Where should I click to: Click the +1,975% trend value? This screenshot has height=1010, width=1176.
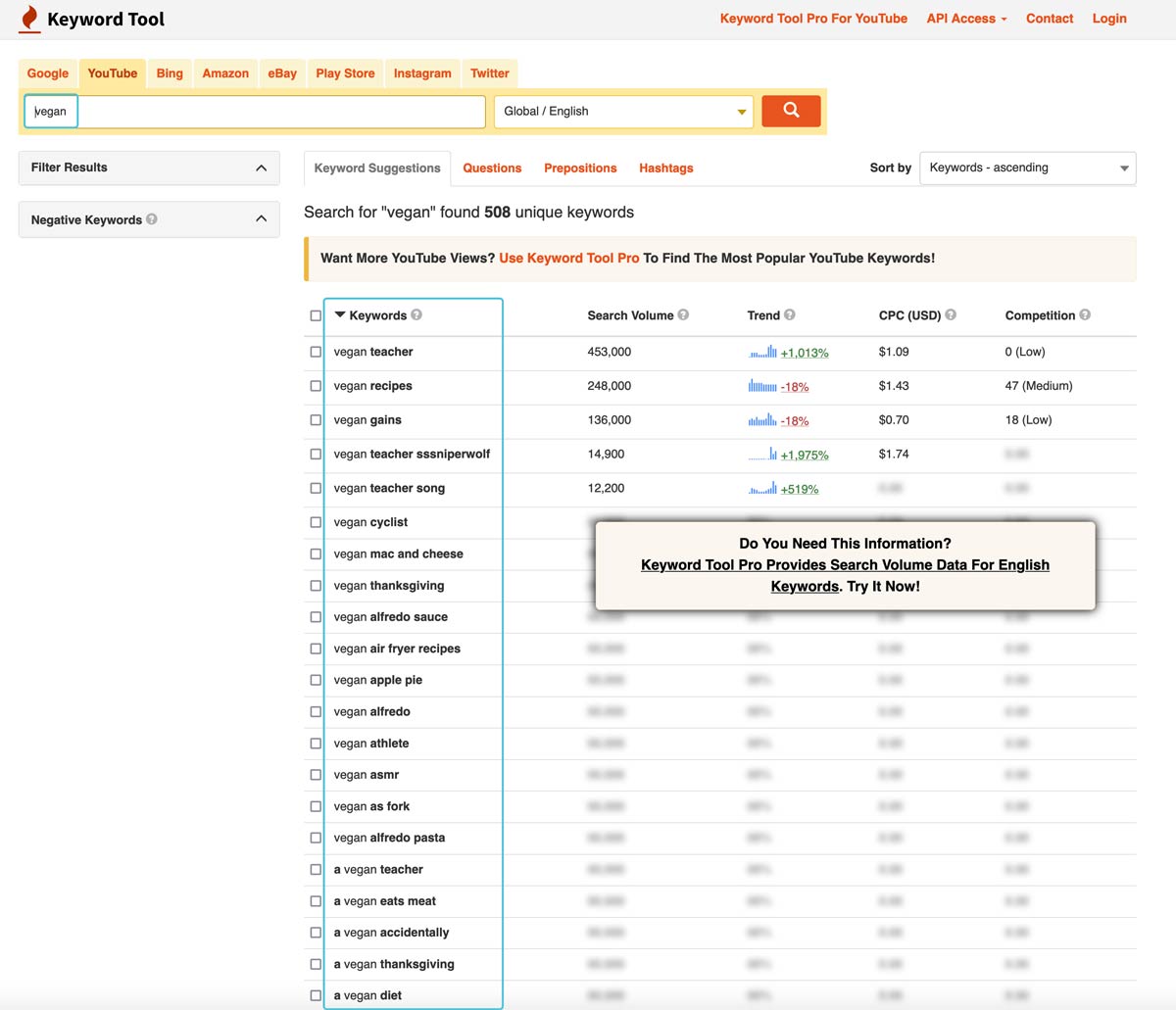tap(805, 456)
